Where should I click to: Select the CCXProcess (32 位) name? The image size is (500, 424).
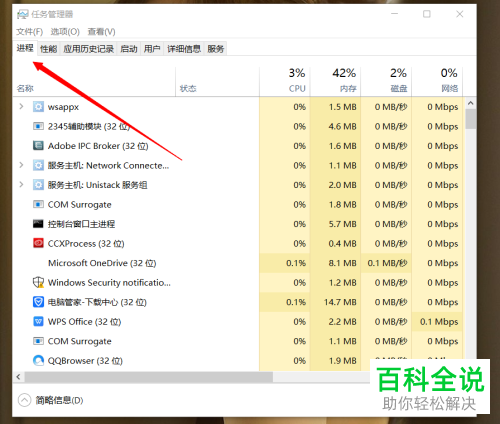point(86,244)
